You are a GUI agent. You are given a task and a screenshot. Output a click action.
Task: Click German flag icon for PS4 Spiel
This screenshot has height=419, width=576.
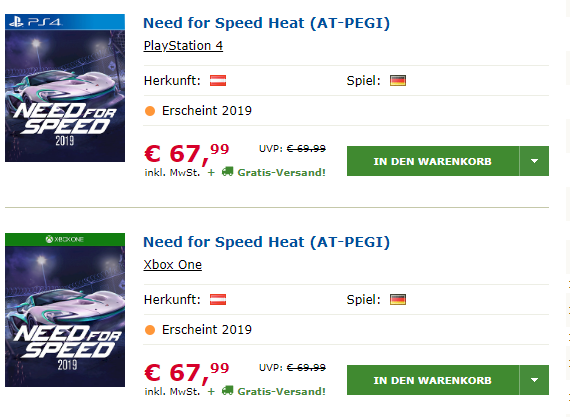[x=398, y=80]
